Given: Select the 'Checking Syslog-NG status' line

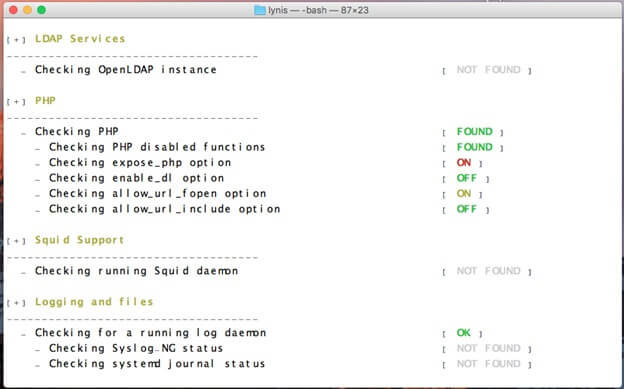Looking at the screenshot, I should coord(136,348).
